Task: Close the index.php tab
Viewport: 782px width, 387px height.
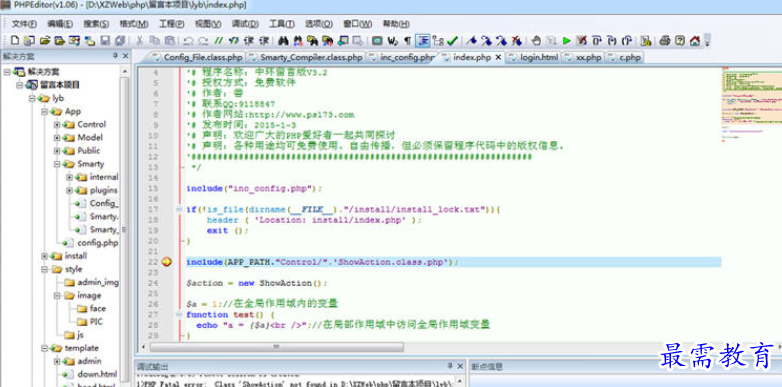Action: click(x=498, y=57)
